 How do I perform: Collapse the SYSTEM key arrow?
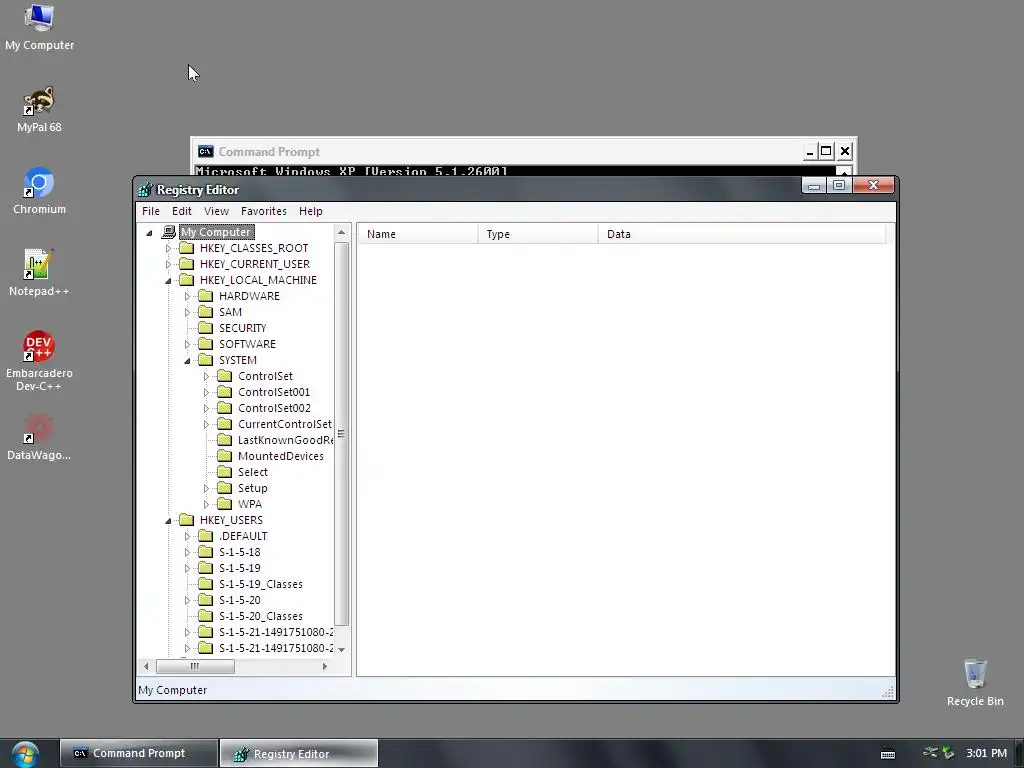pos(187,360)
